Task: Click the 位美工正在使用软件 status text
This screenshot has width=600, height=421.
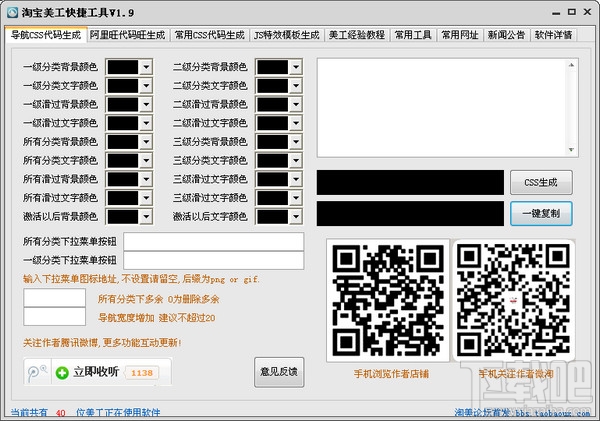Action: pyautogui.click(x=118, y=413)
